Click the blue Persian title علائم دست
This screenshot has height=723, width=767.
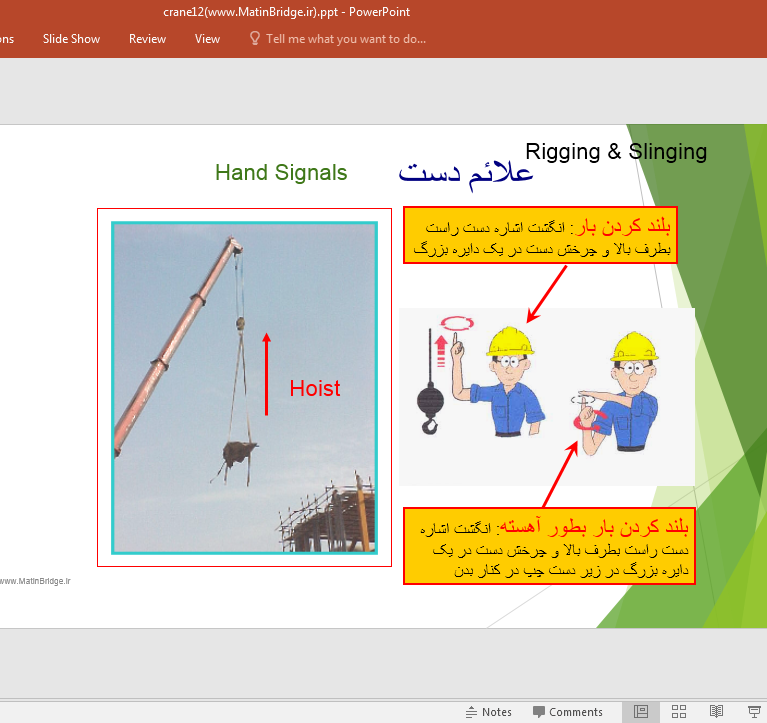tap(466, 173)
